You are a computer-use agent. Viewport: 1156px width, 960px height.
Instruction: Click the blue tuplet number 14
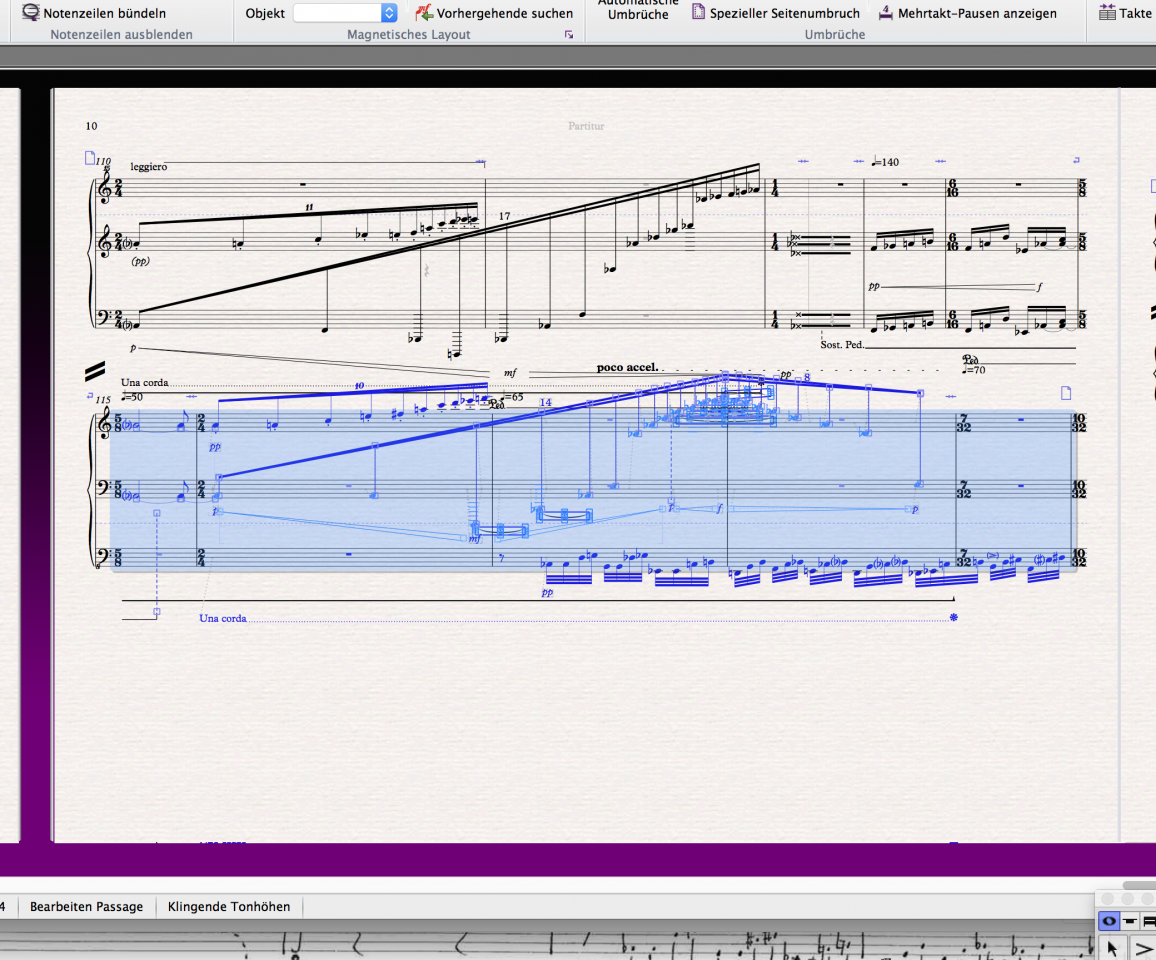pyautogui.click(x=545, y=403)
